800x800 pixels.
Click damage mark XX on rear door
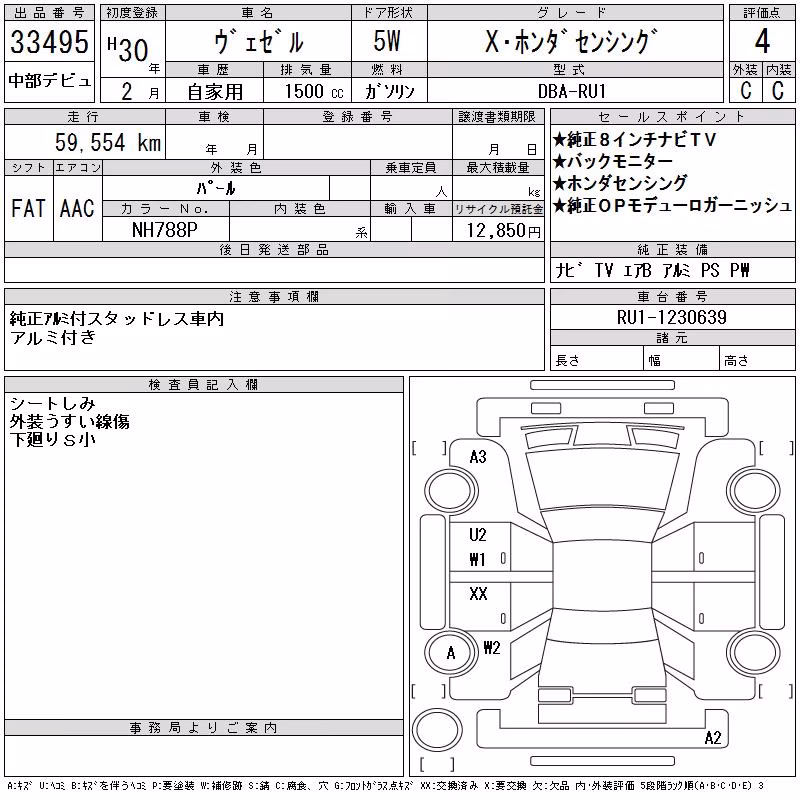pos(478,593)
